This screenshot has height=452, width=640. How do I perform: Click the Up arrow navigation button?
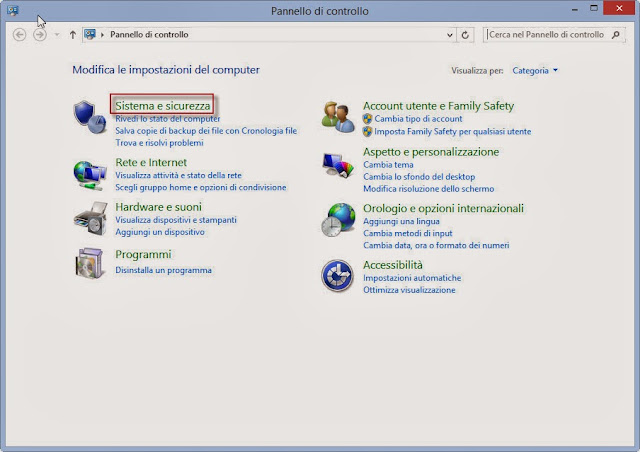[72, 34]
